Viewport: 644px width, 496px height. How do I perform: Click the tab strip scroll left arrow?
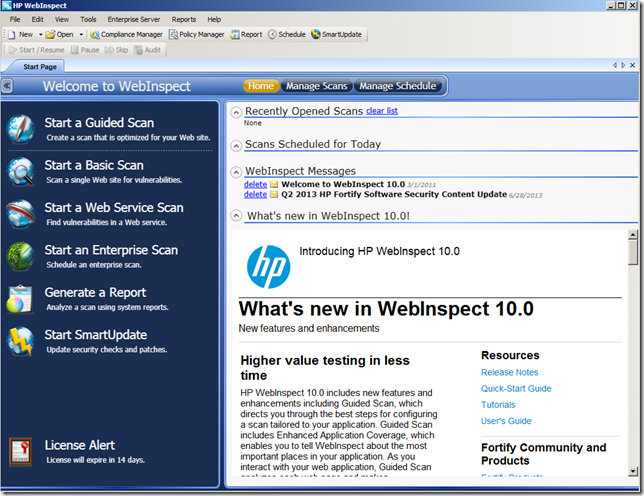point(615,65)
